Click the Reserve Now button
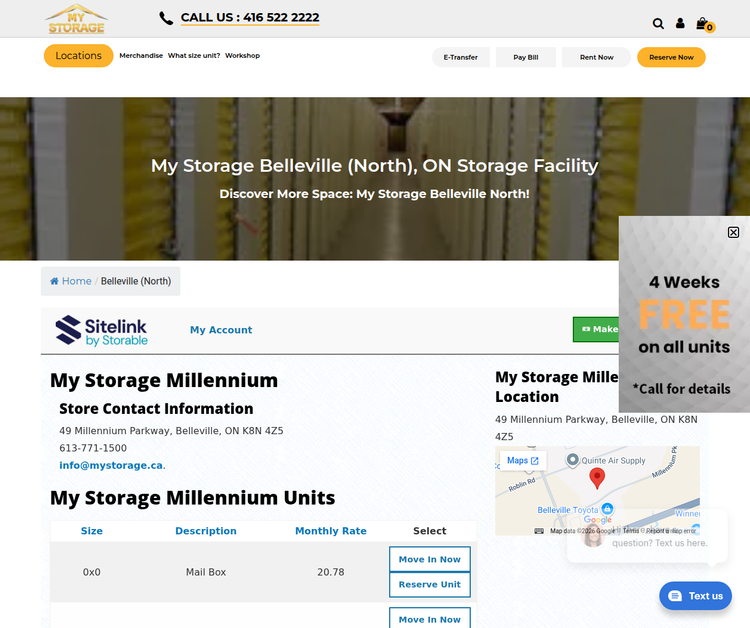Screen dimensions: 750x628 tap(671, 57)
